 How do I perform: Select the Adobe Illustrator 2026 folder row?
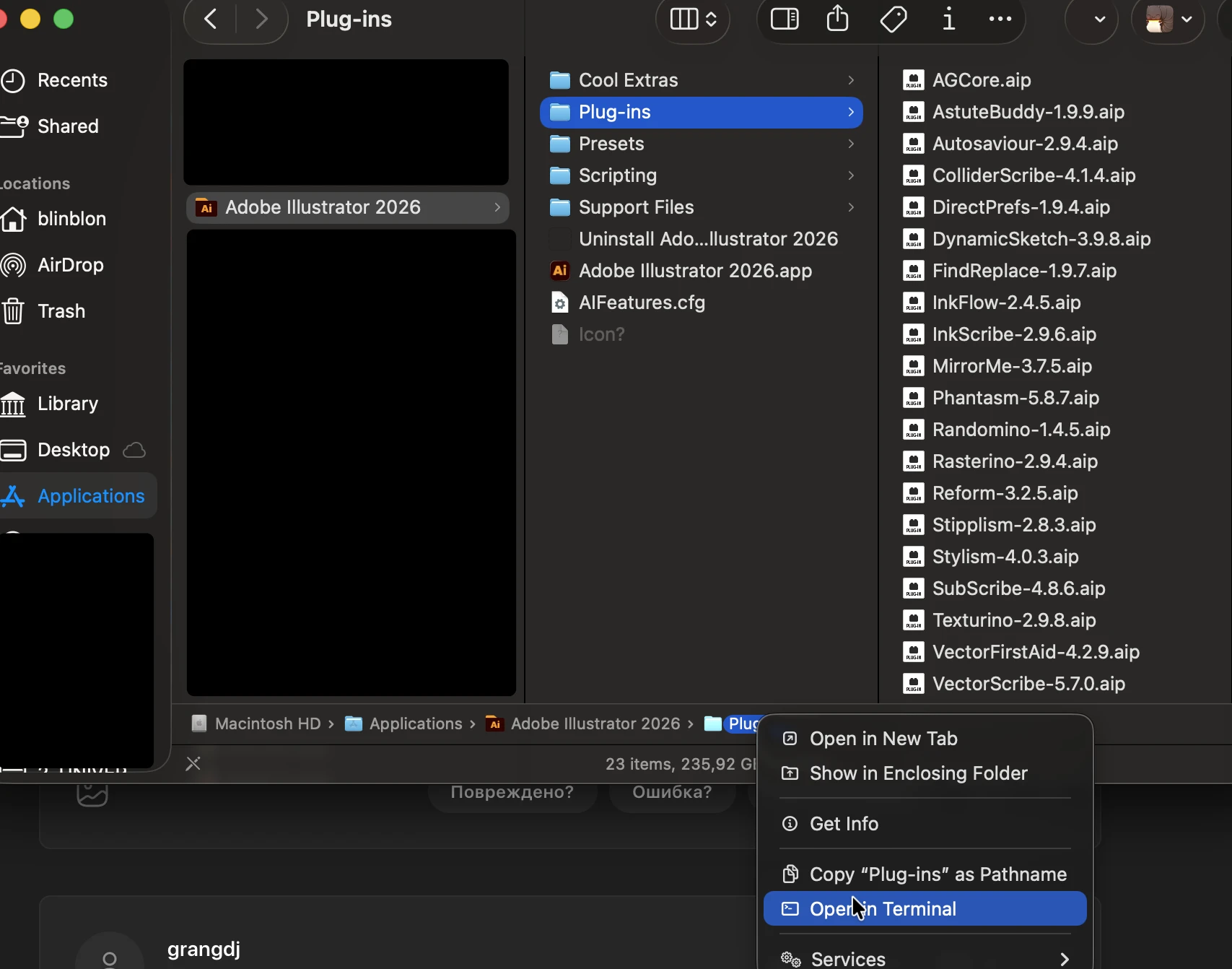click(348, 207)
